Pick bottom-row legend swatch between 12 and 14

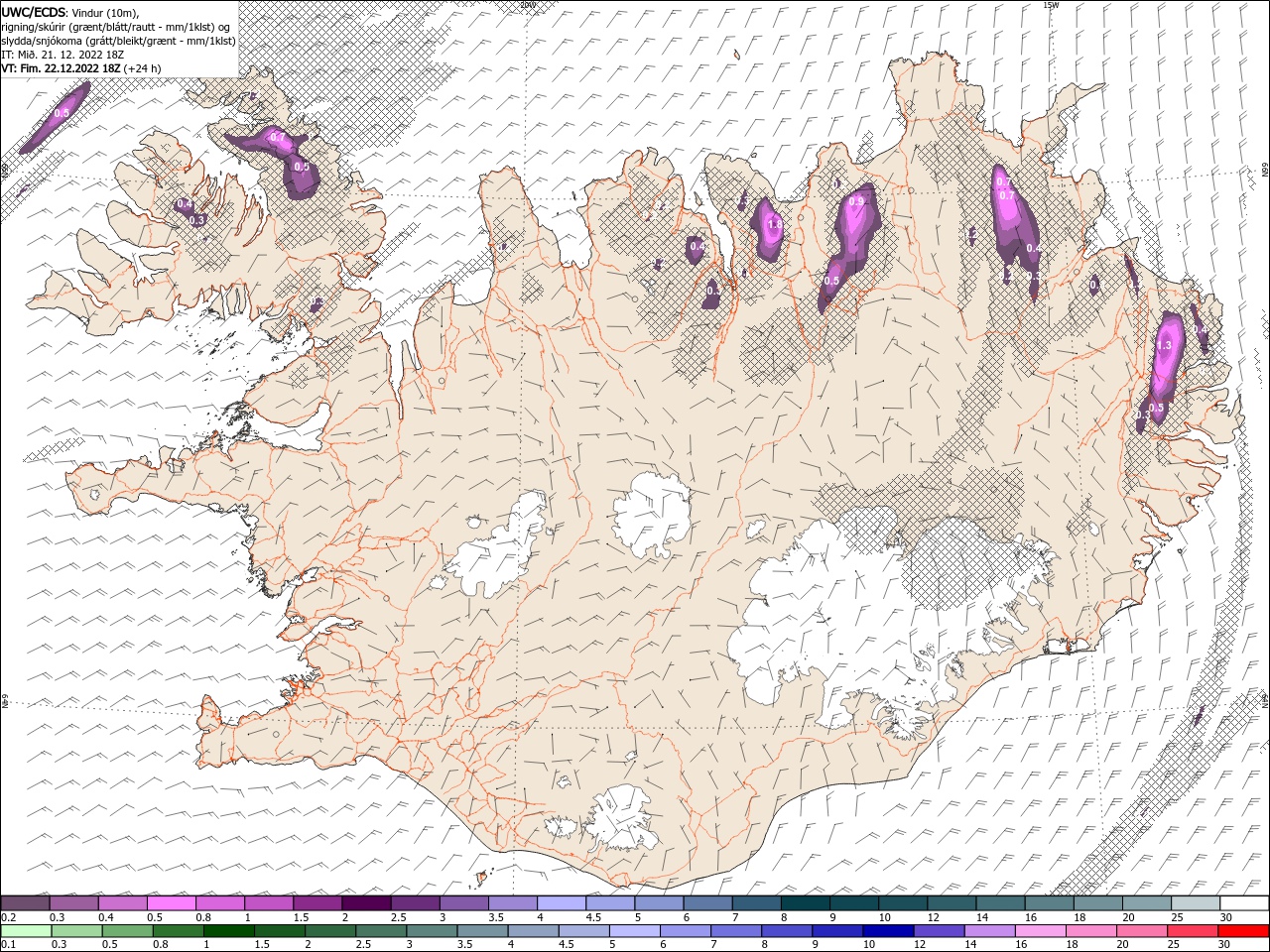(x=939, y=931)
